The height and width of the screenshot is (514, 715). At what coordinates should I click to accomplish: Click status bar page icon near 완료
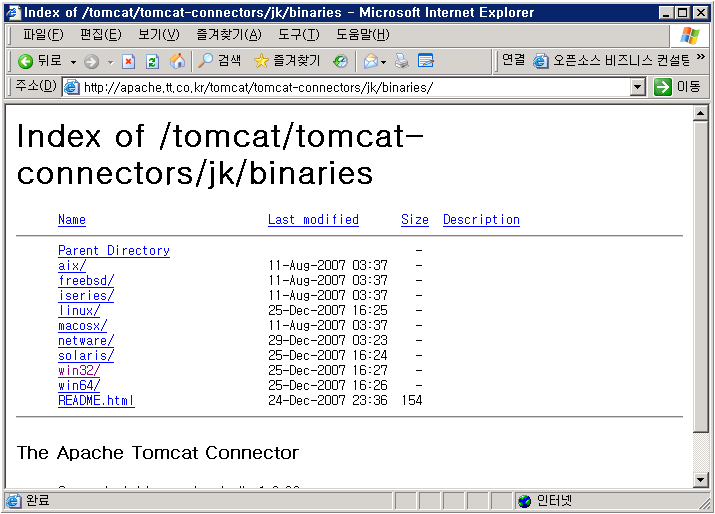(x=14, y=501)
